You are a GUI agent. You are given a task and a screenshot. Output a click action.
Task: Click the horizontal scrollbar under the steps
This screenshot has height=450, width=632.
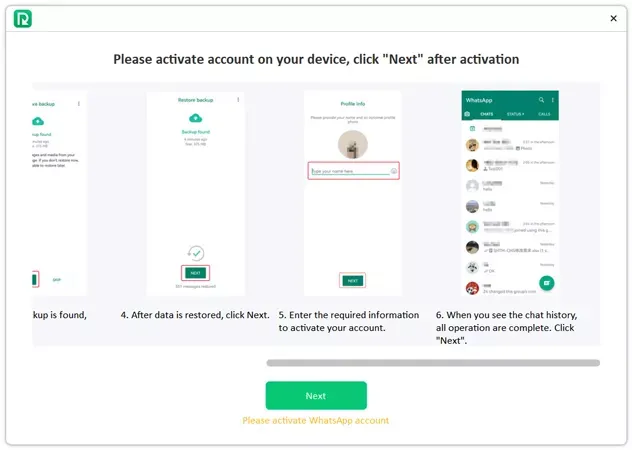coord(433,363)
